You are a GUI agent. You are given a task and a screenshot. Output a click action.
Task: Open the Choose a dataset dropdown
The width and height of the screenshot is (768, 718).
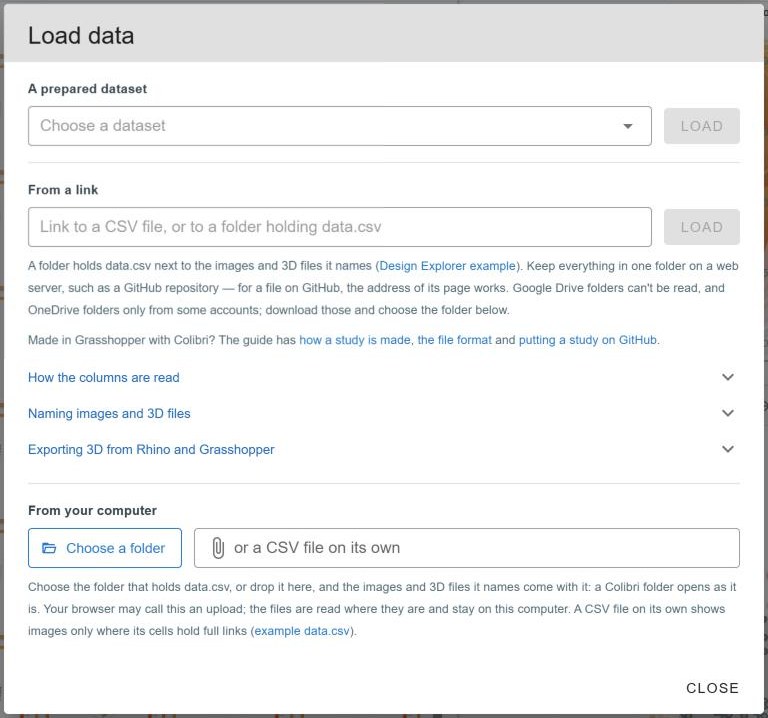point(339,126)
